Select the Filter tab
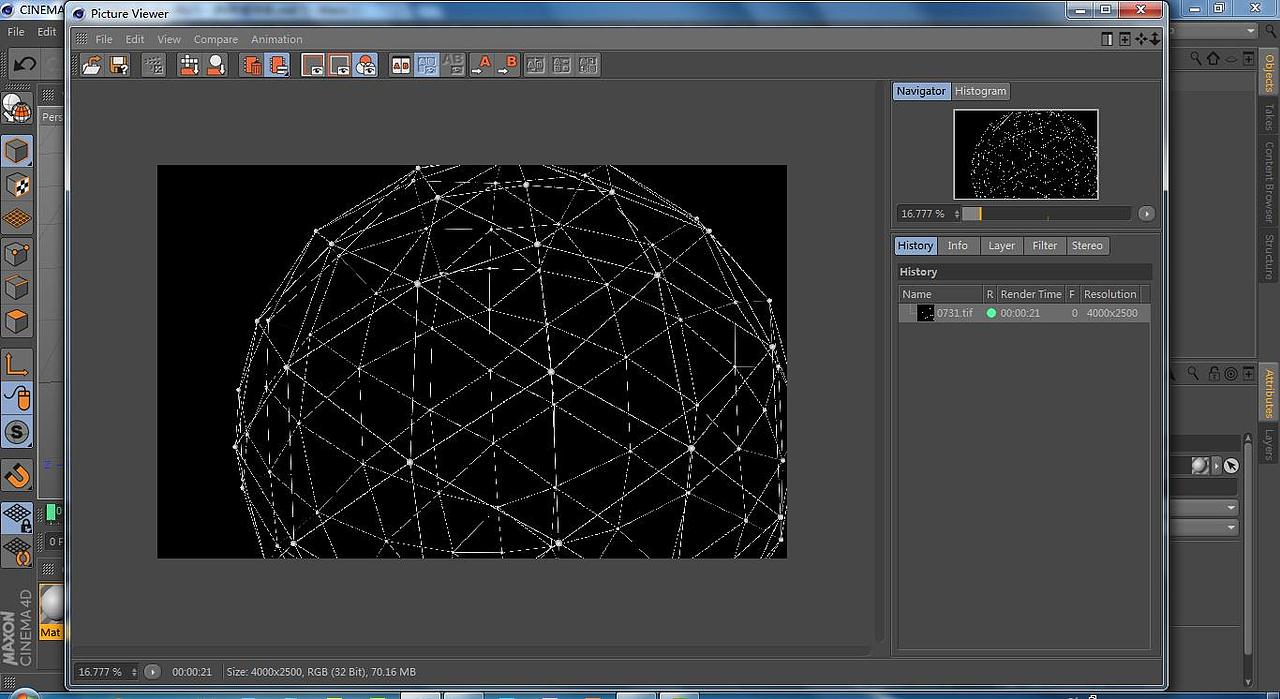1280x699 pixels. coord(1045,246)
